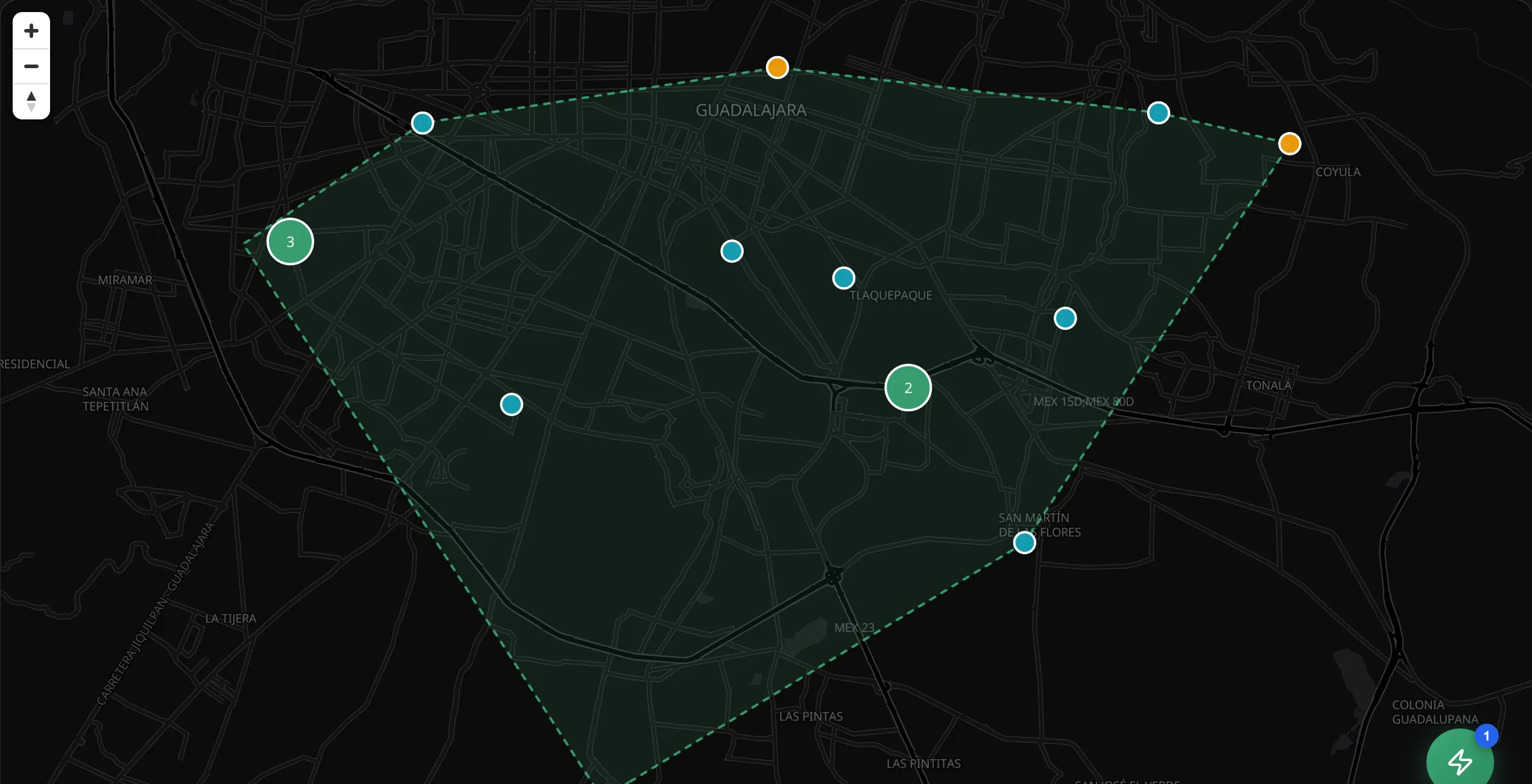
Task: Zoom in on the map
Action: (x=31, y=31)
